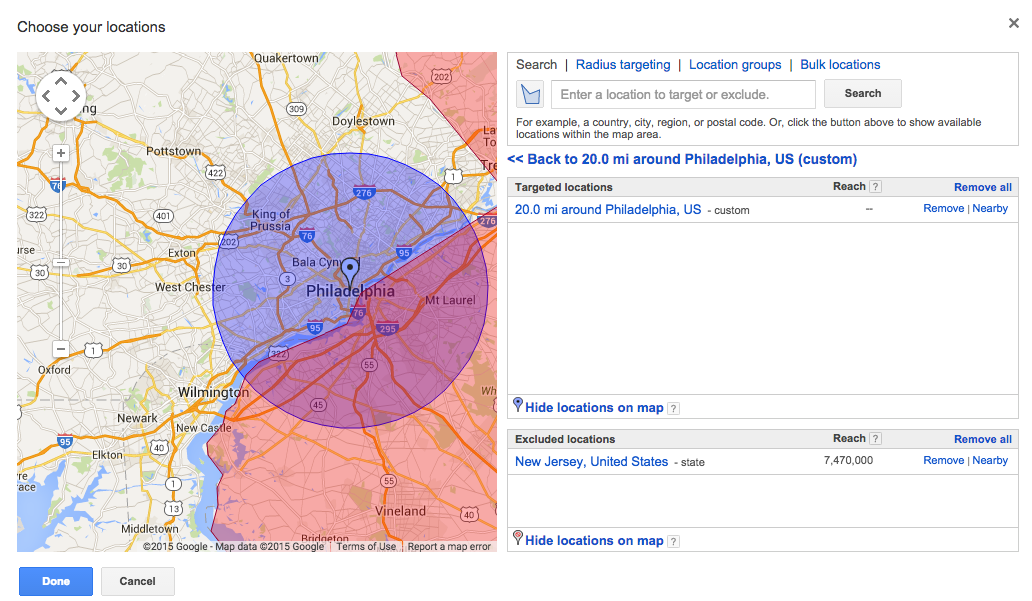Show Nearby locations for Philadelphia radius
The image size is (1032, 601).
coord(990,209)
